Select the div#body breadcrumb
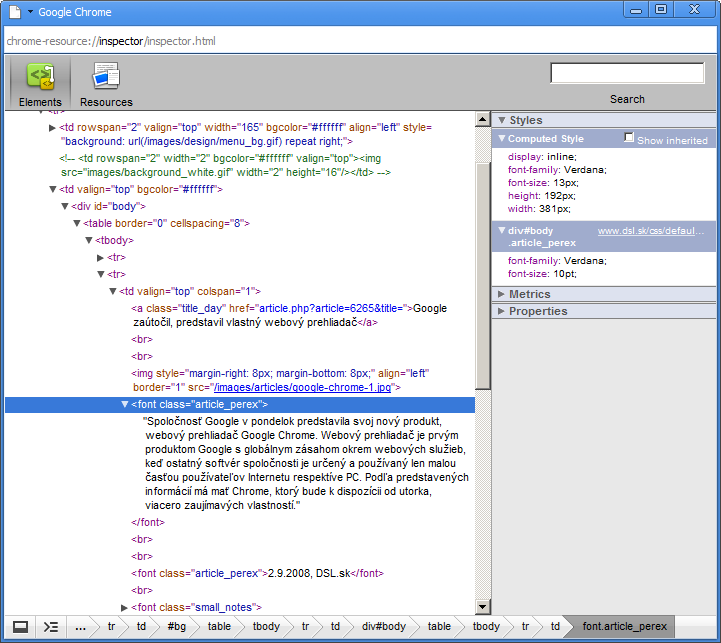Viewport: 721px width, 643px height. coord(384,626)
